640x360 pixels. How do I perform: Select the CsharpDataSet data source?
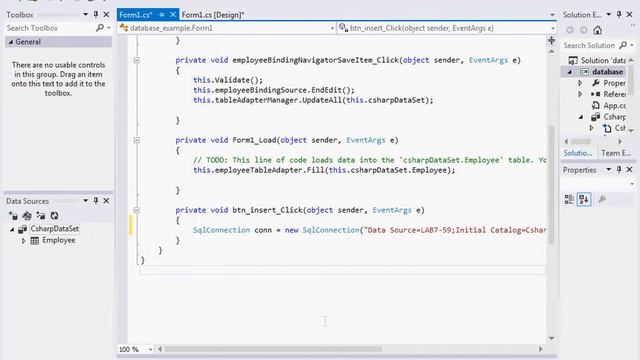pyautogui.click(x=54, y=229)
